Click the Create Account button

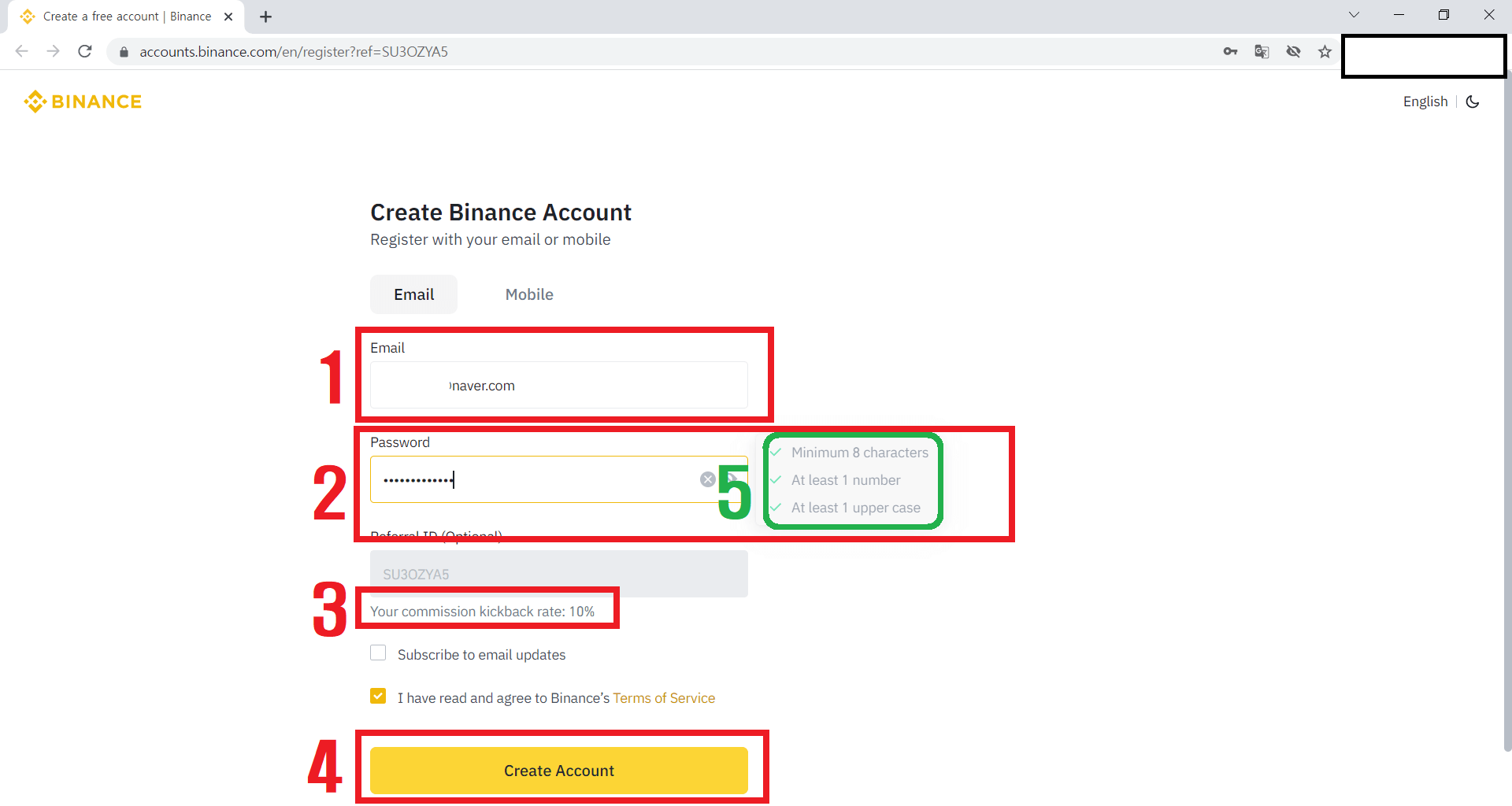click(559, 771)
